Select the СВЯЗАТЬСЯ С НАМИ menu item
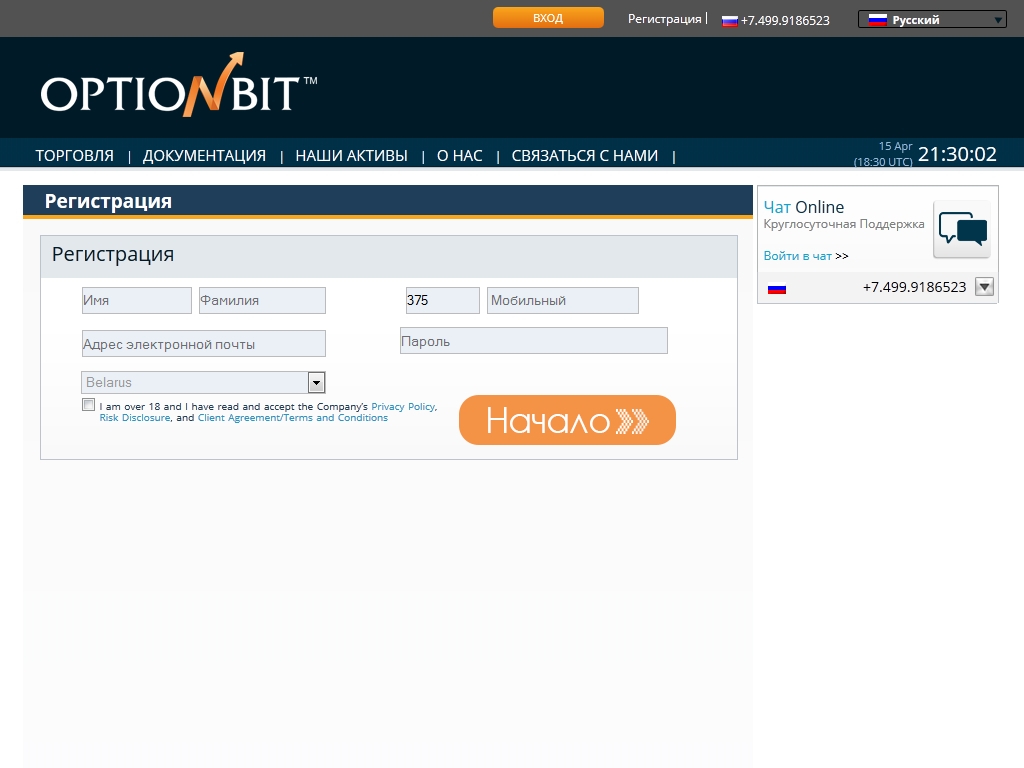The height and width of the screenshot is (768, 1024). point(584,156)
